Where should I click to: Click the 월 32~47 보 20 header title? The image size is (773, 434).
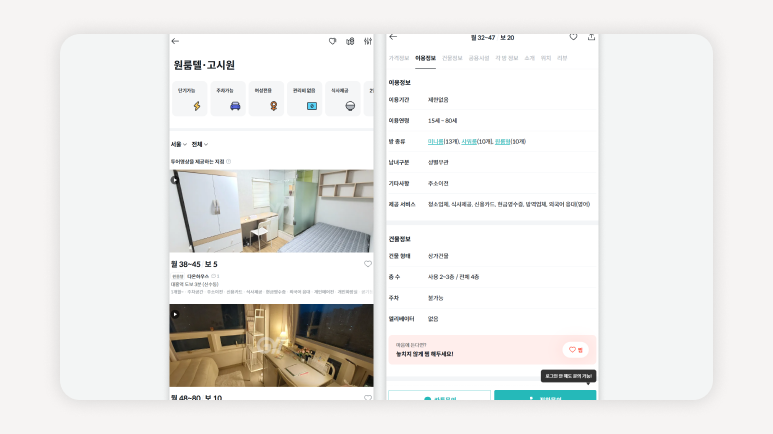pyautogui.click(x=492, y=37)
